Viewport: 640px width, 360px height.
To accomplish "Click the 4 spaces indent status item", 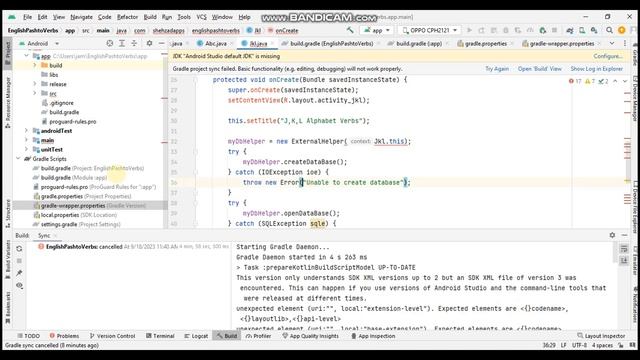I will point(602,345).
